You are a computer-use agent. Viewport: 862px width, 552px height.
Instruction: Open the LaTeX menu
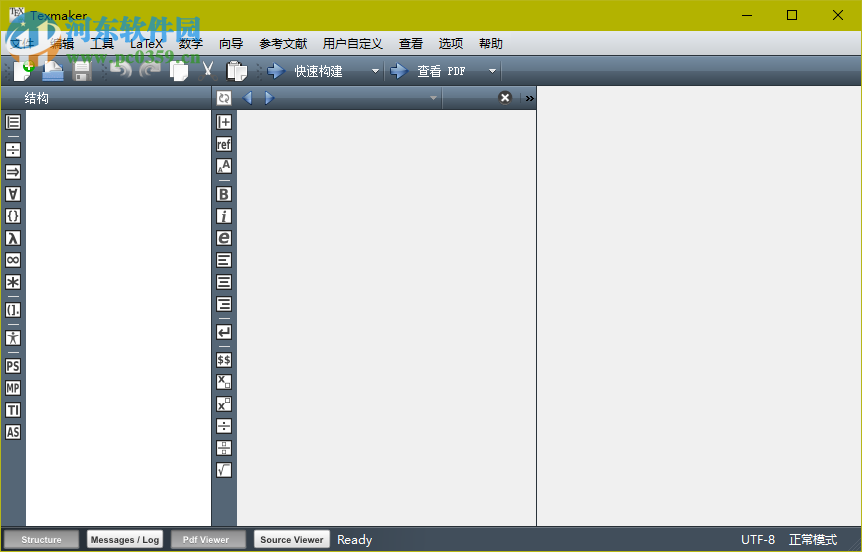[146, 43]
